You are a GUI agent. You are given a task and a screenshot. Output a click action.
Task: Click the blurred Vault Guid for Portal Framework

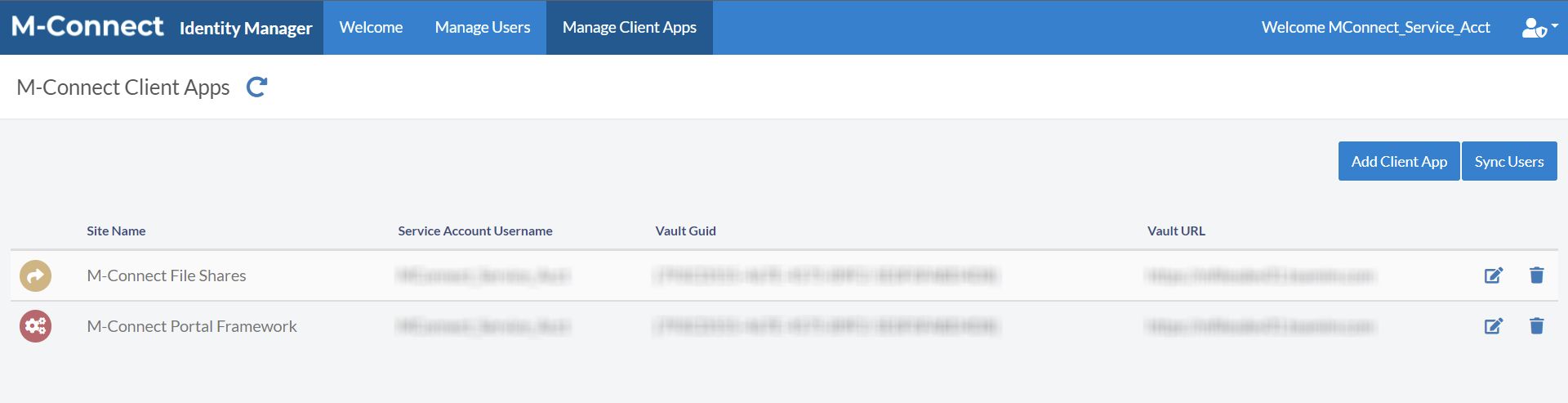coord(826,327)
